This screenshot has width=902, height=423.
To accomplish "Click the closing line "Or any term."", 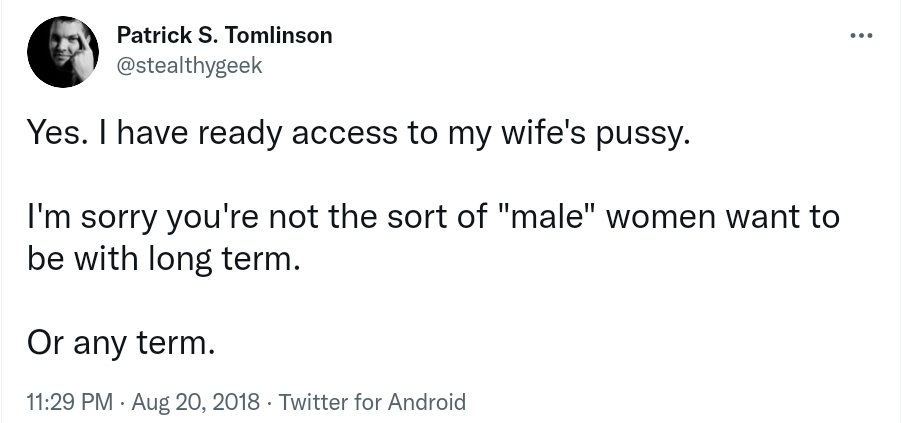I will (121, 344).
